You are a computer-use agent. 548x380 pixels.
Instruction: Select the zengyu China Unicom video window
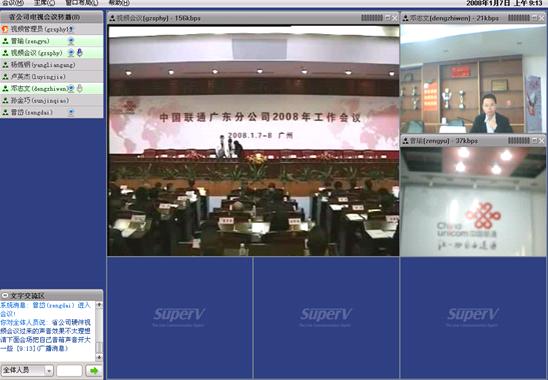473,201
